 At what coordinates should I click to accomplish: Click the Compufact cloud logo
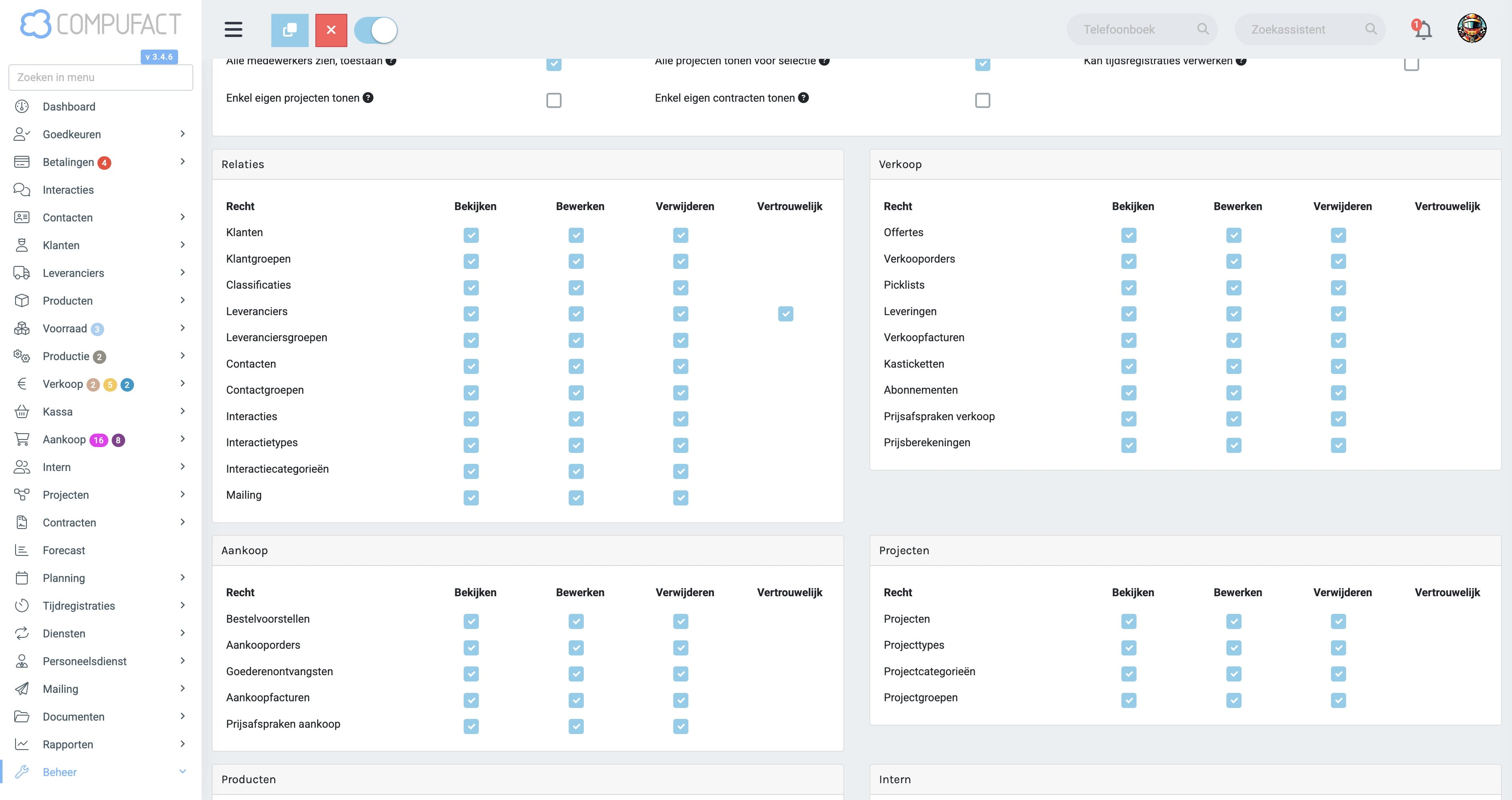coord(36,24)
